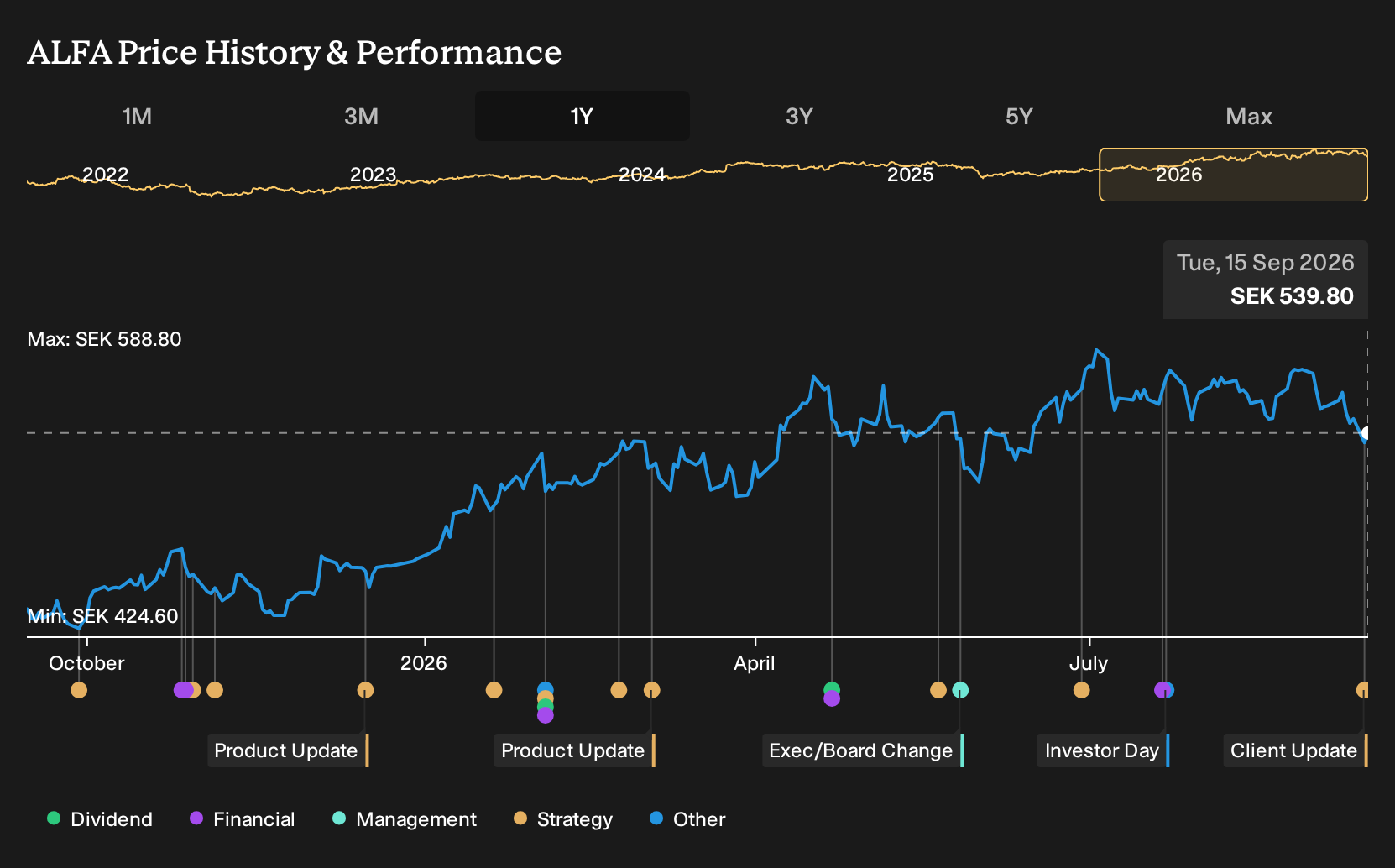Toggle the Strategy legend filter

563,819
